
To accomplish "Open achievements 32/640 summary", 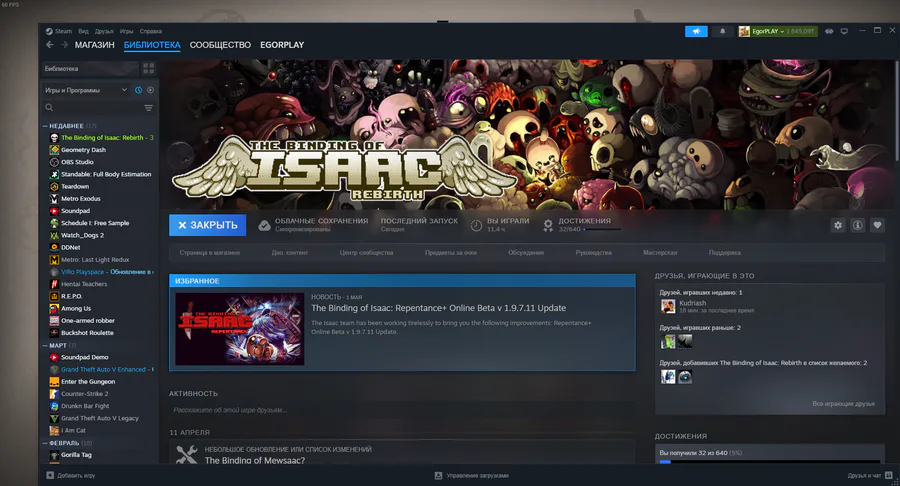I will coord(582,225).
